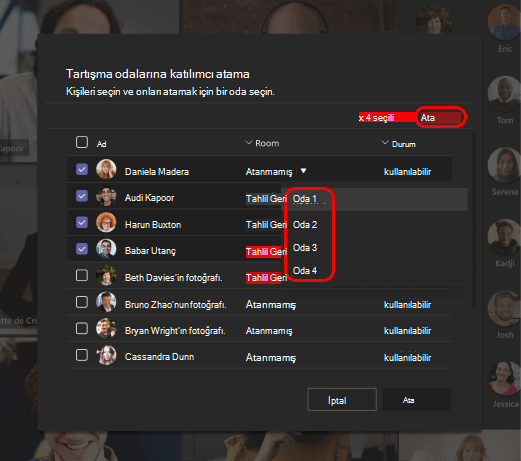
Task: Select the name Harun Buxton
Action: pos(153,225)
